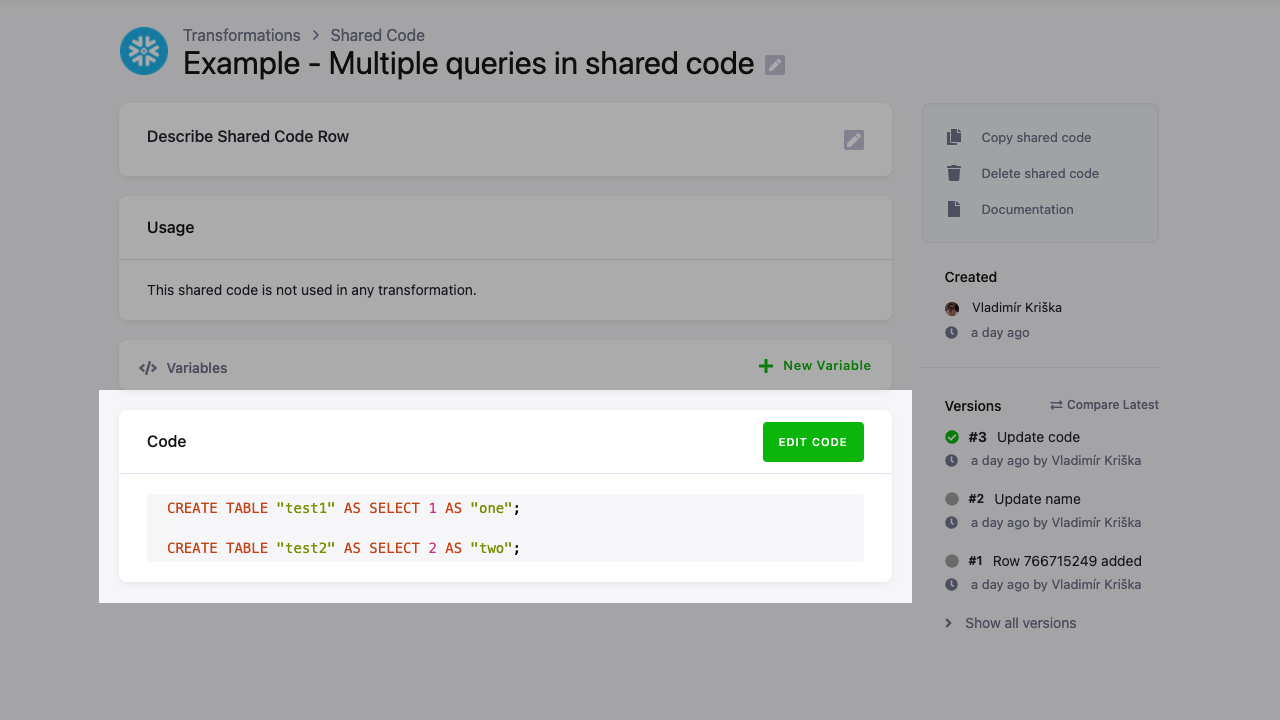Click the Documentation file icon

[x=954, y=208]
